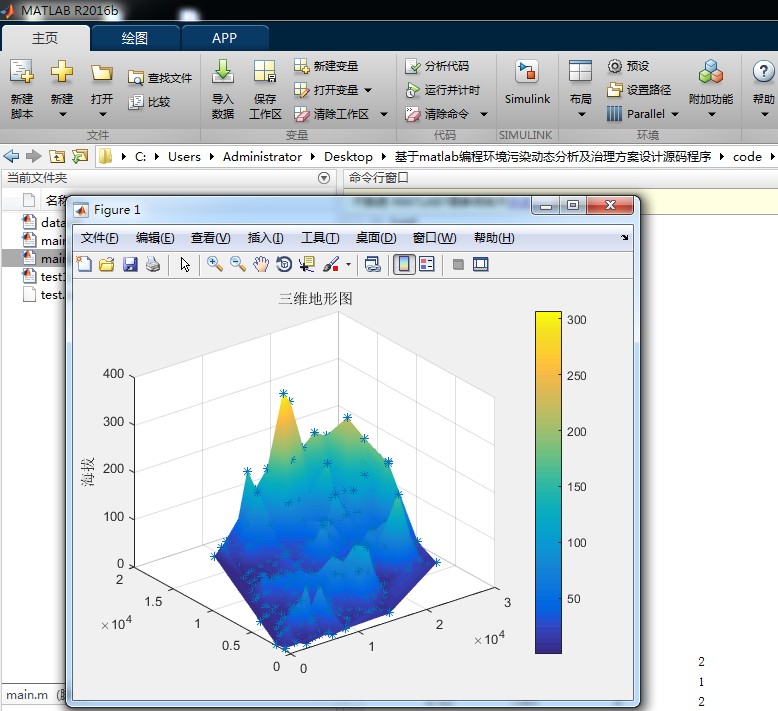Image resolution: width=778 pixels, height=711 pixels.
Task: Open 附加功能 add-ons menu
Action: [711, 89]
